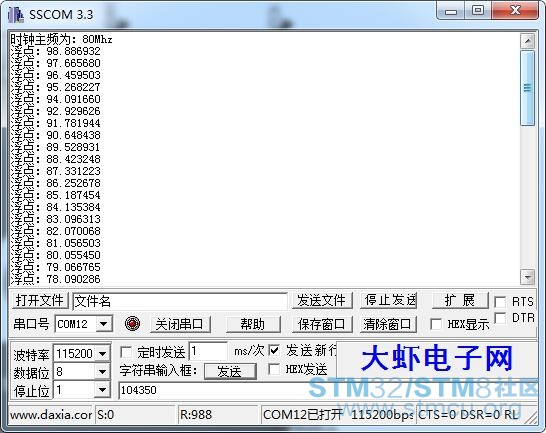Enable HEX发送 hex sending
Image resolution: width=546 pixels, height=433 pixels.
274,369
